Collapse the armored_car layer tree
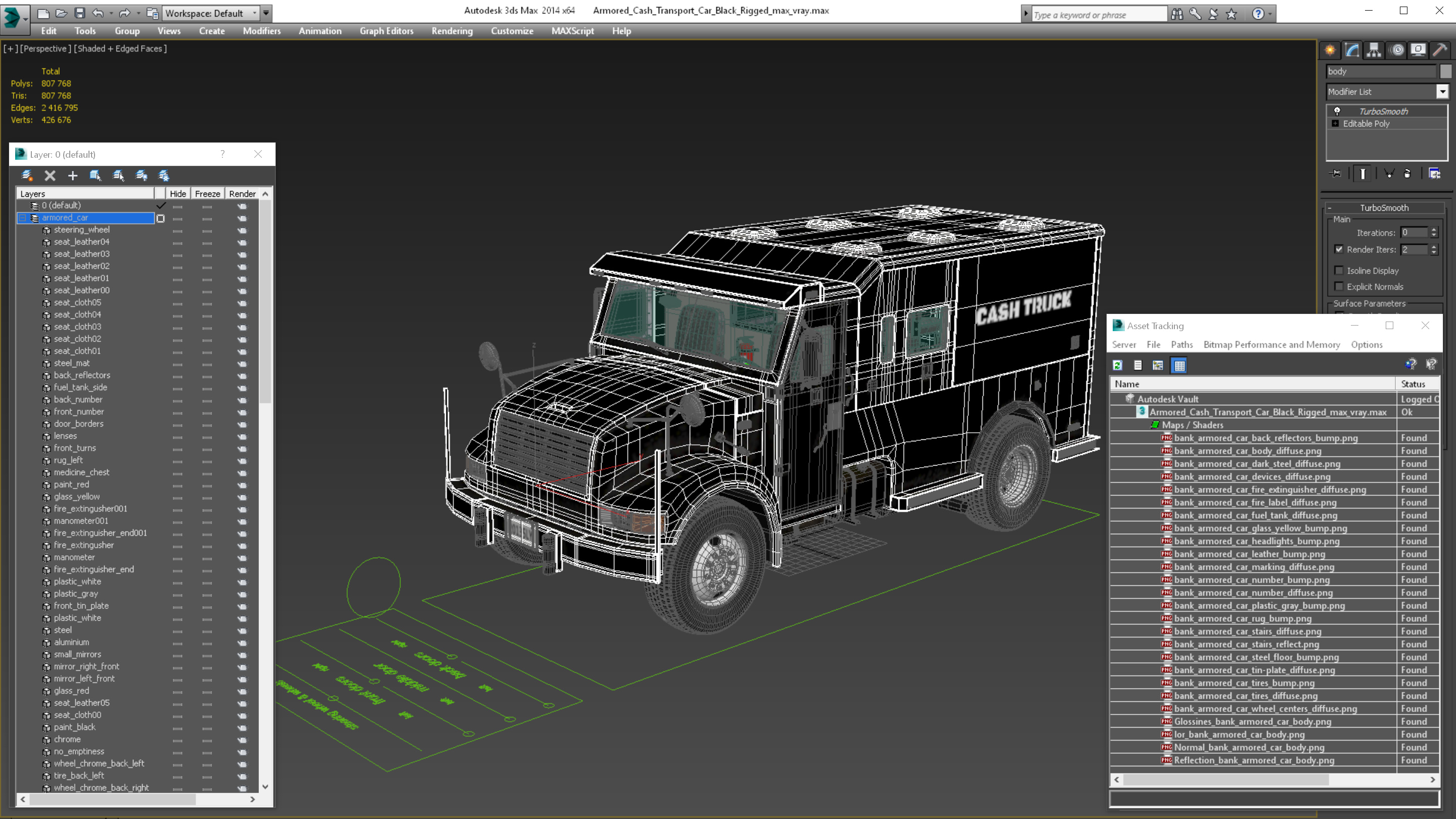 point(23,218)
